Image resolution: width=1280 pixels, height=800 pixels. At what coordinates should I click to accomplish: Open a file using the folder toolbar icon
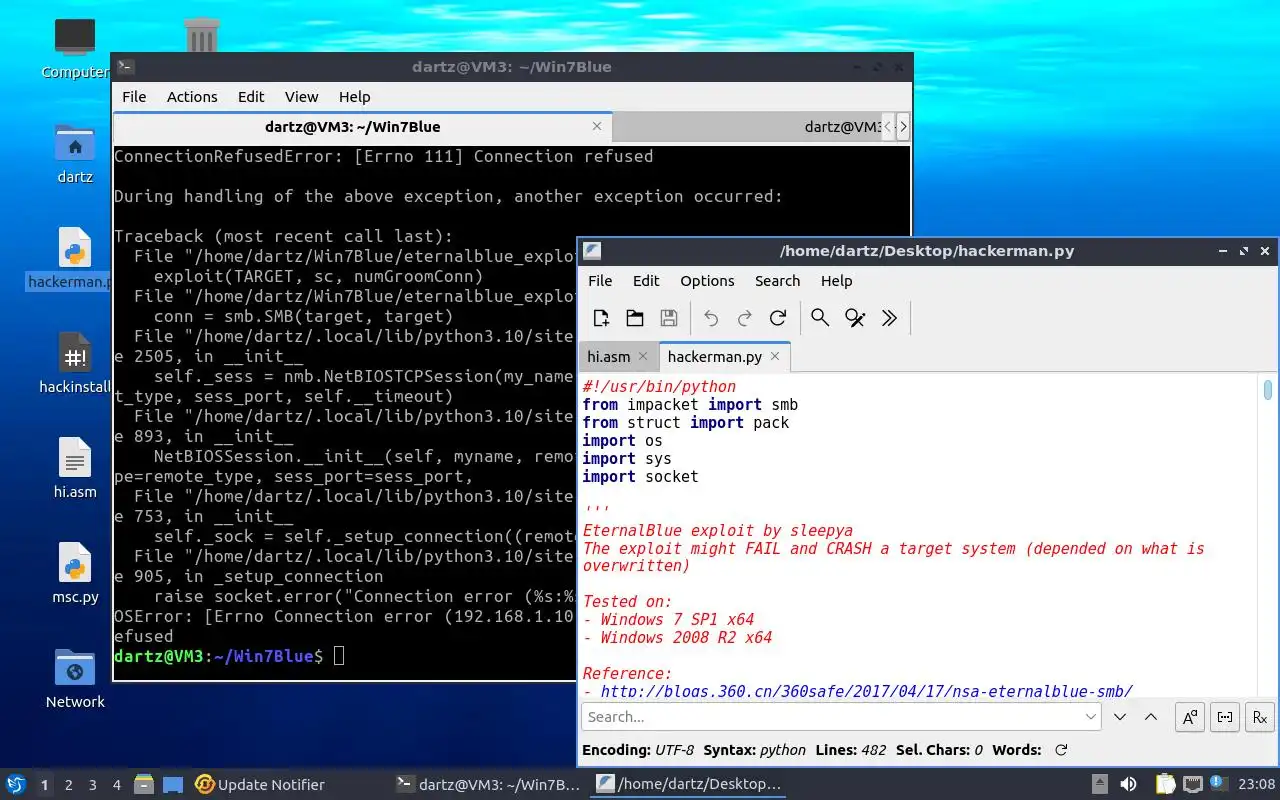click(635, 318)
